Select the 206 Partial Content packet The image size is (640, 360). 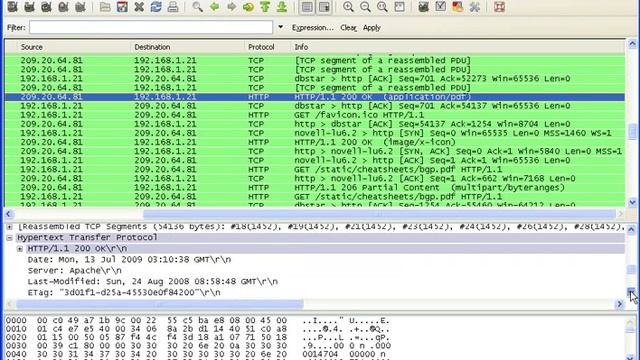[315, 187]
